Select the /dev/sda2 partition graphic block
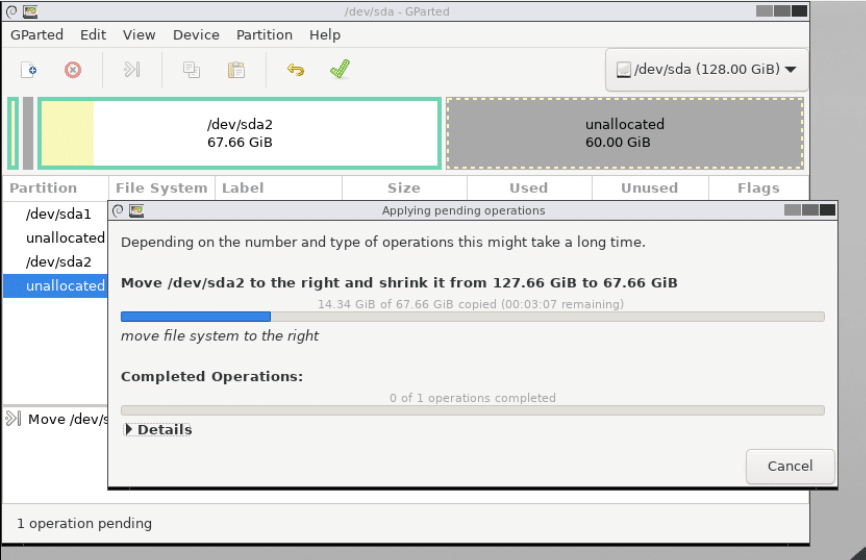Image resolution: width=866 pixels, height=560 pixels. tap(240, 133)
